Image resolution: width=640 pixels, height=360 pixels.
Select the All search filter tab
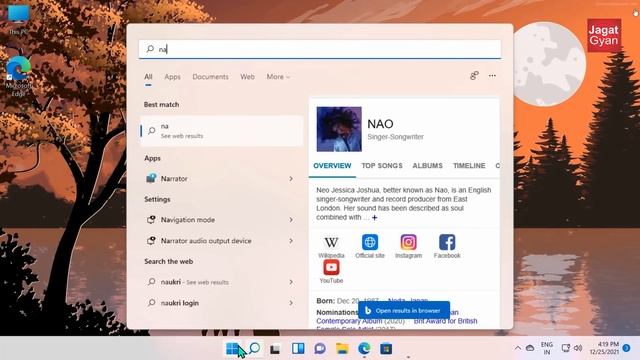[x=148, y=77]
